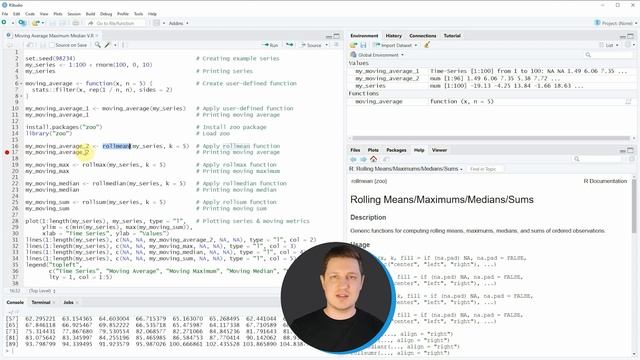Switch to the Packages tab

tap(396, 150)
